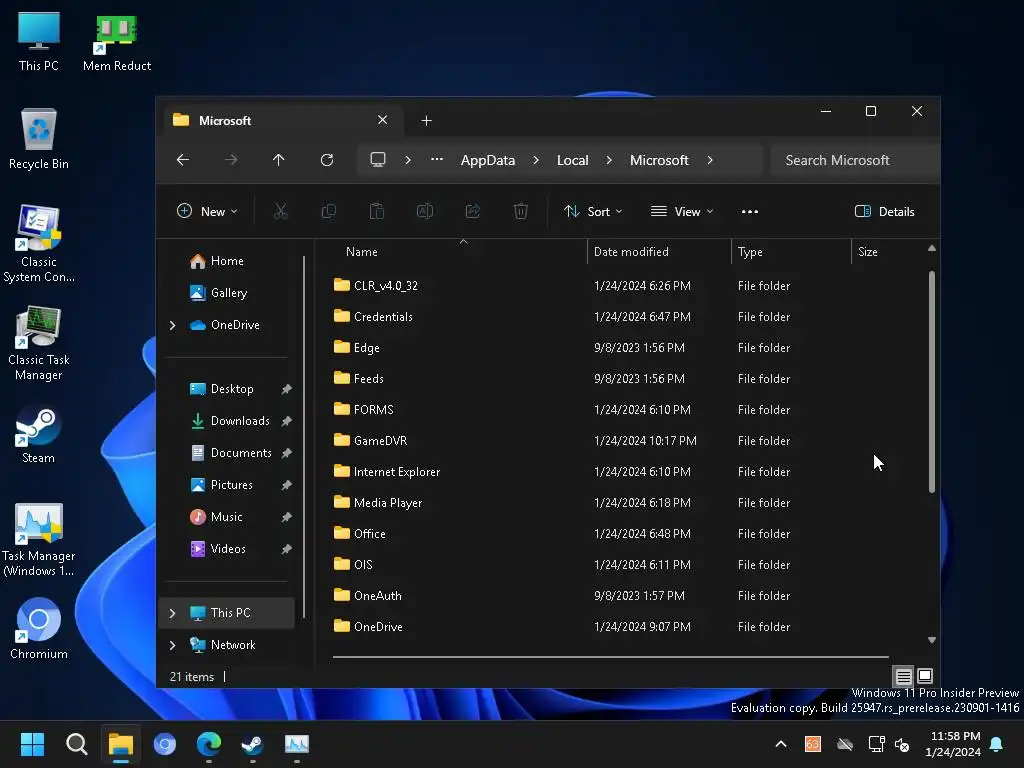1024x768 pixels.
Task: Switch to details list view icon
Action: (x=903, y=676)
